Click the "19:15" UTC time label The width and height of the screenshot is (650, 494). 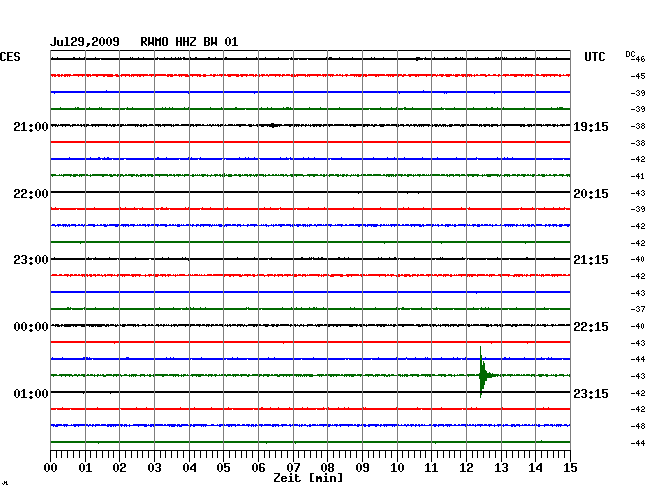(x=591, y=127)
